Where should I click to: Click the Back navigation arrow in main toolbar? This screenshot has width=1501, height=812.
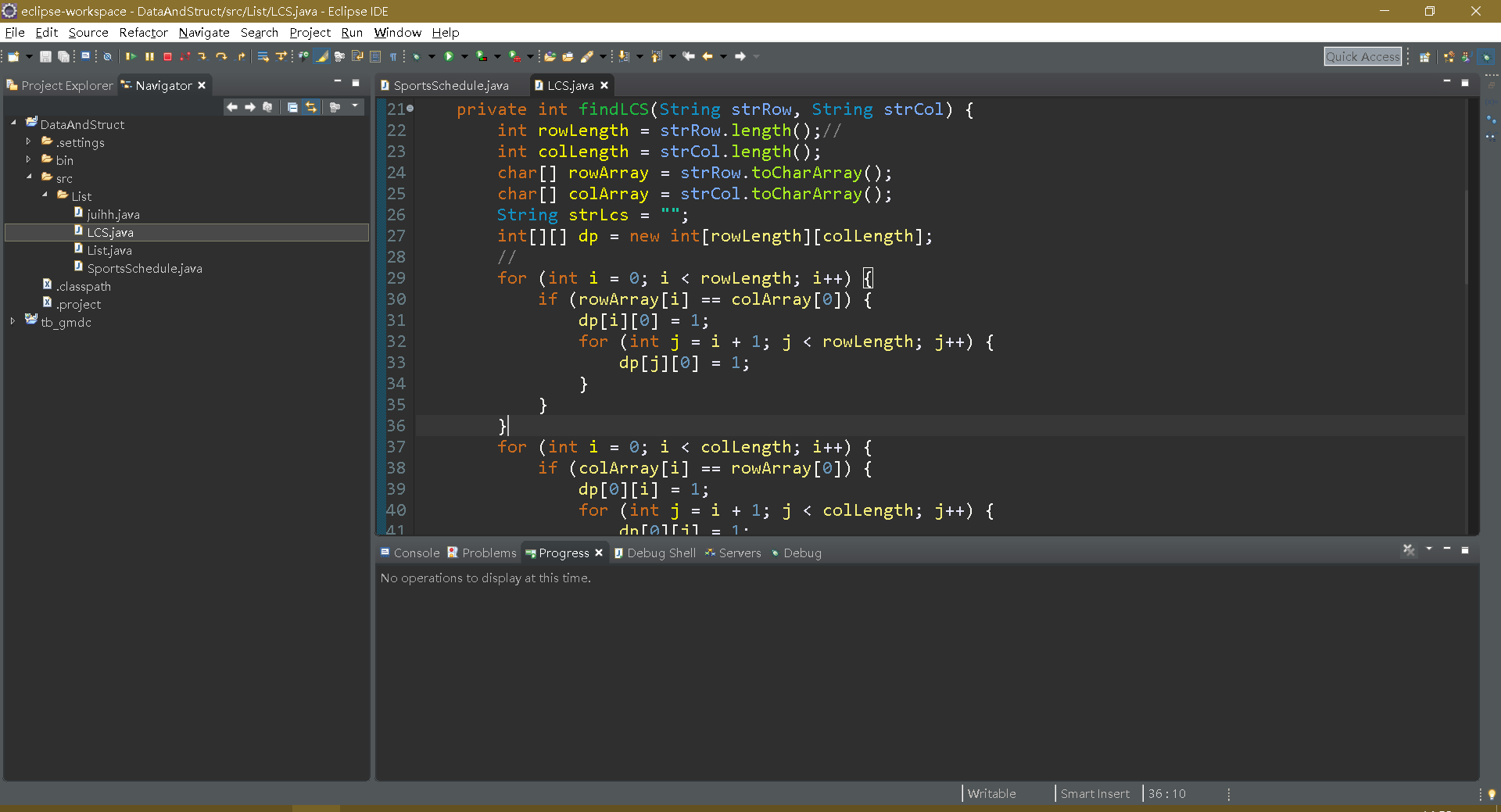[x=708, y=56]
